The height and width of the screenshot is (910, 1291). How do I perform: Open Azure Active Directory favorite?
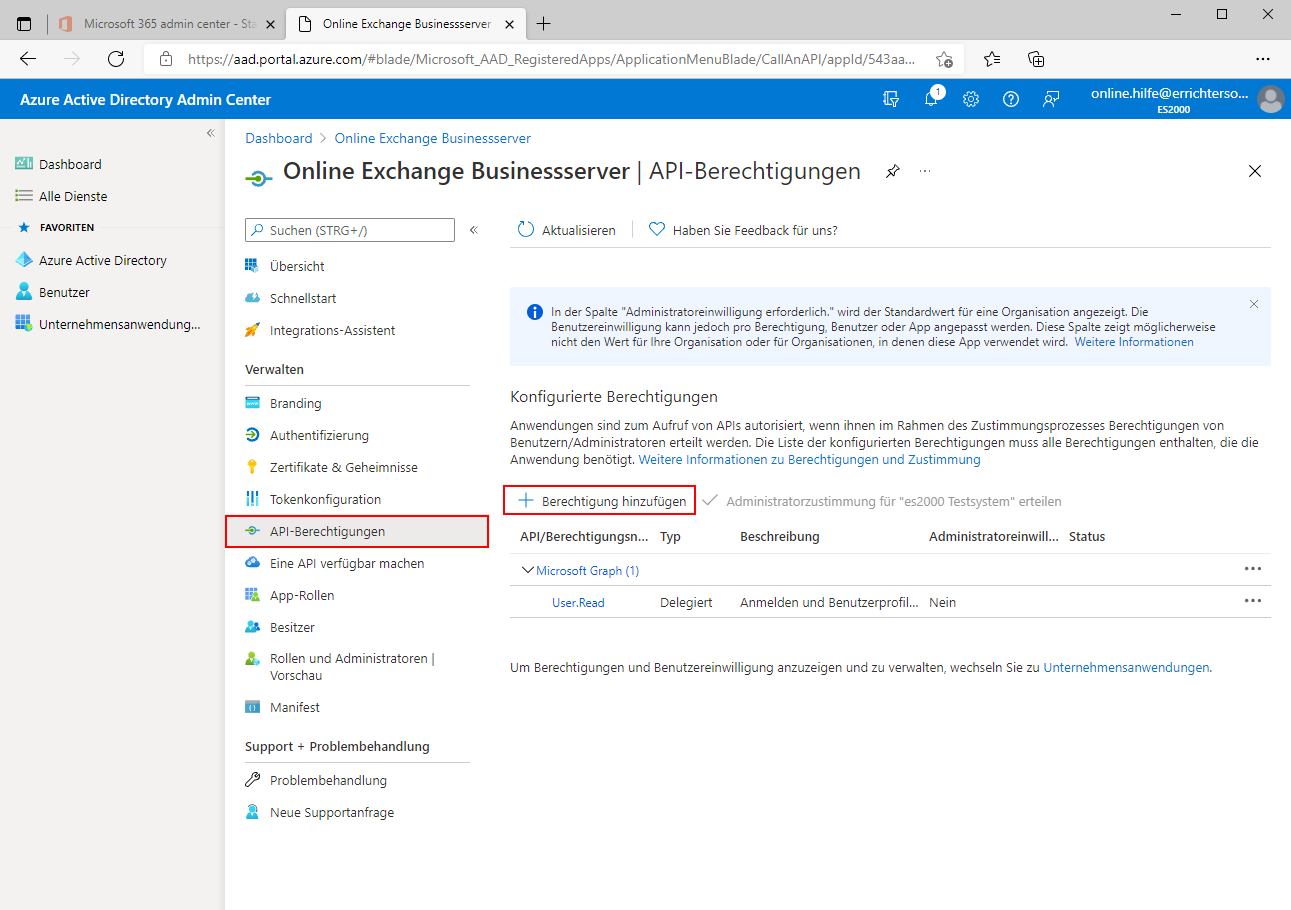coord(102,260)
